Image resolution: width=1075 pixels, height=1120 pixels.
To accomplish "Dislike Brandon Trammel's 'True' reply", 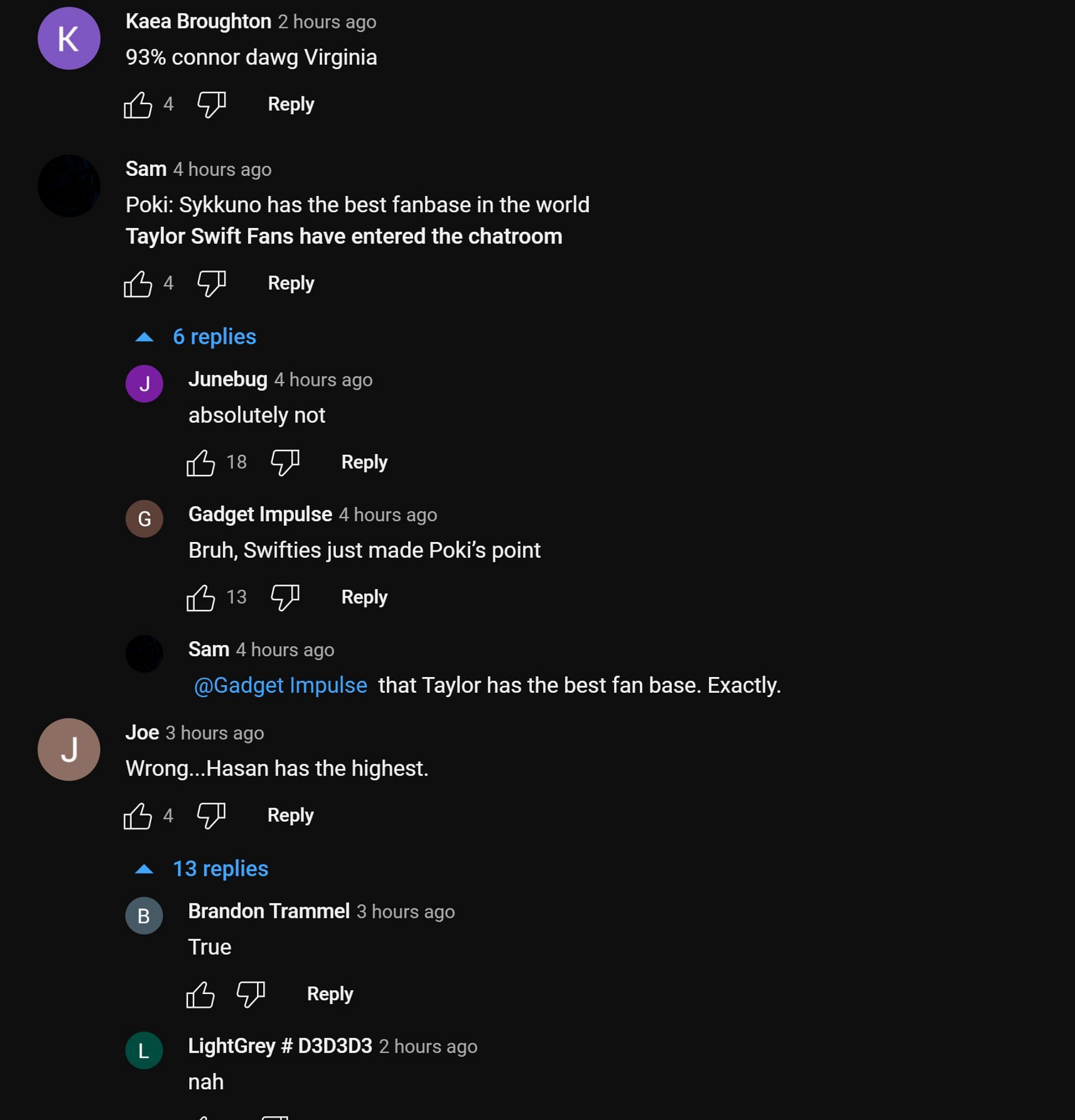I will 251,995.
